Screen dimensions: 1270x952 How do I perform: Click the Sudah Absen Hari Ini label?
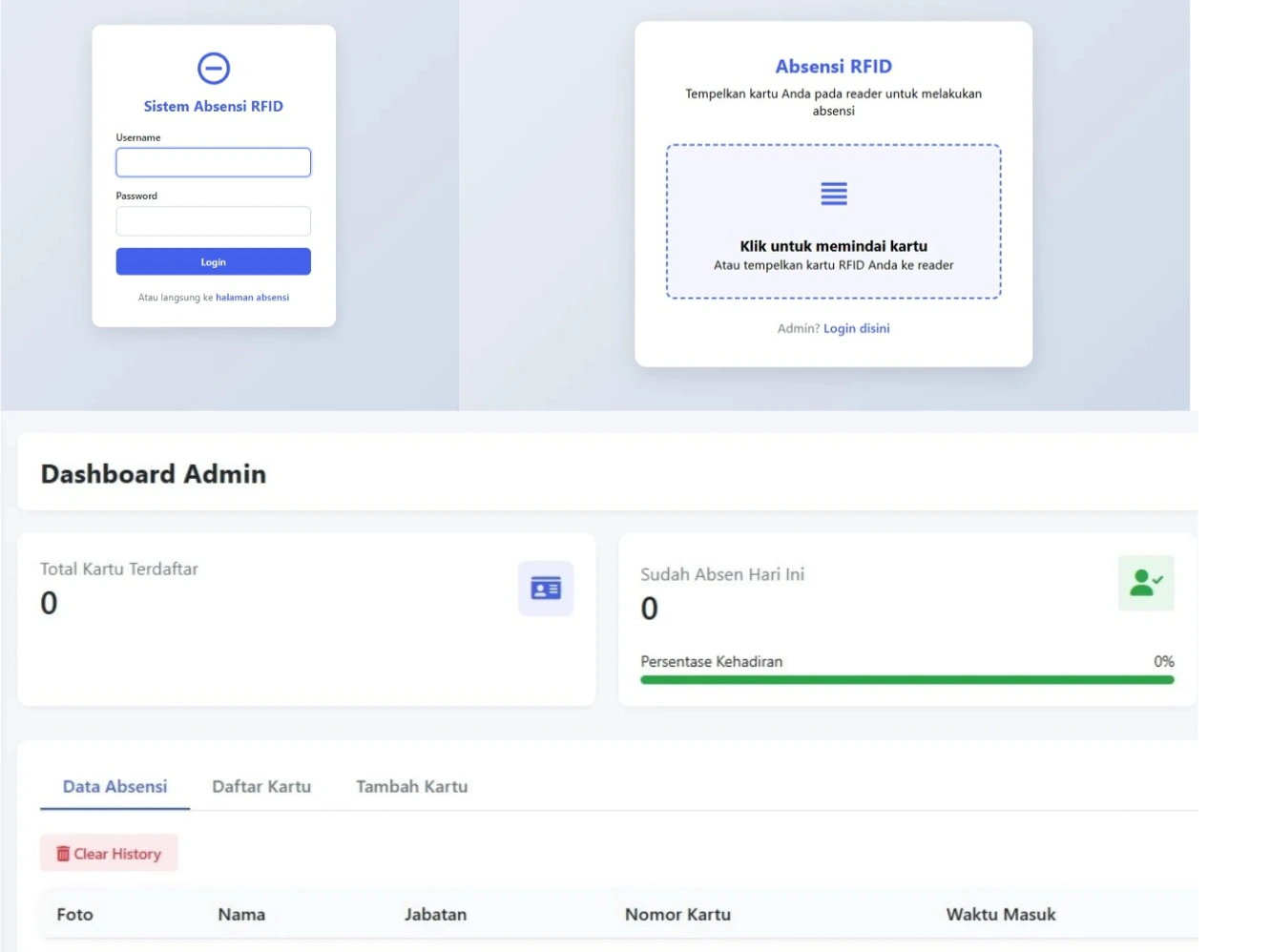click(x=722, y=574)
